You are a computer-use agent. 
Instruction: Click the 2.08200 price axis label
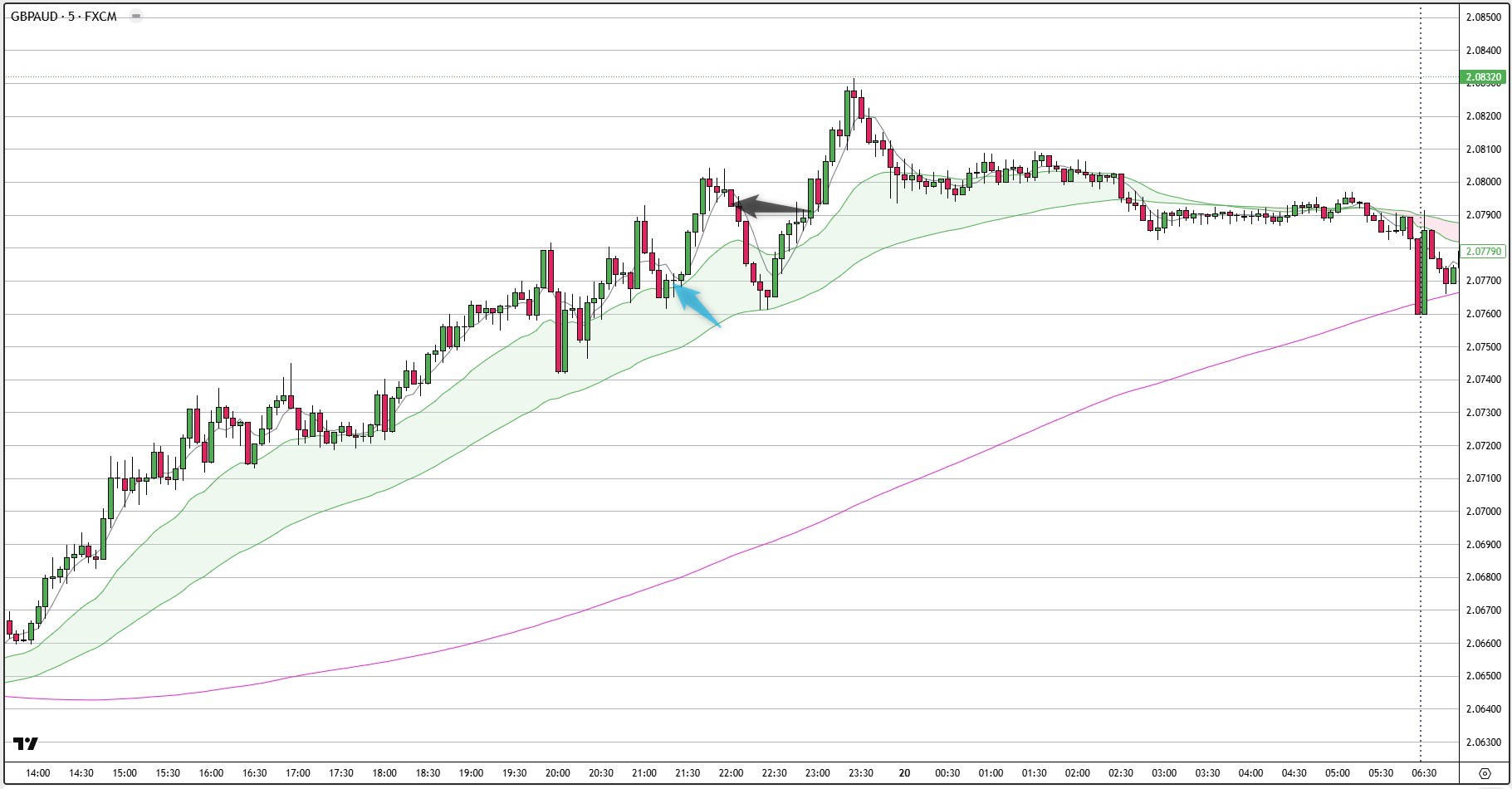pos(1483,116)
